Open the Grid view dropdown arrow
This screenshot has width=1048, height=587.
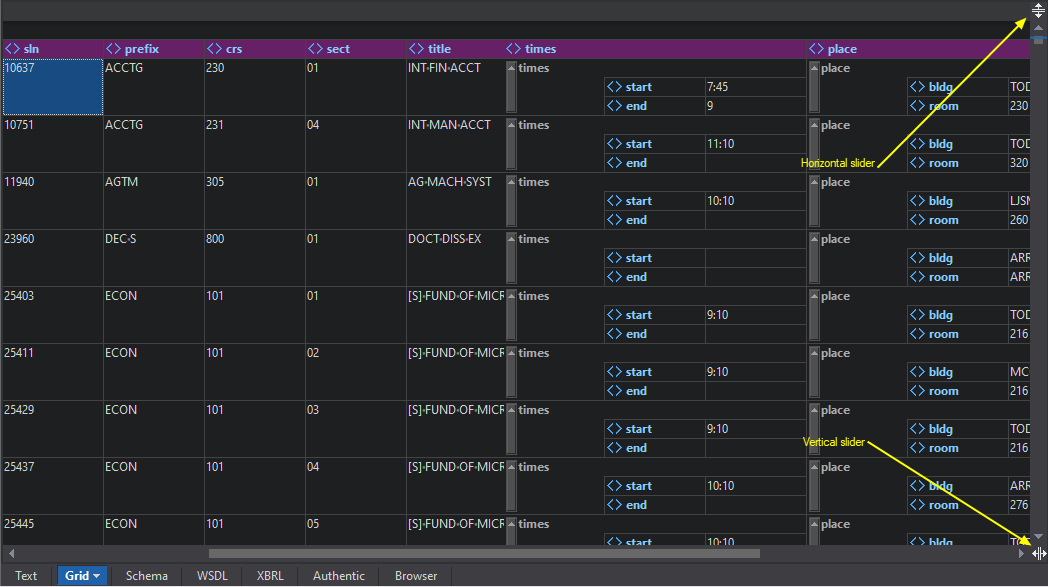point(97,576)
